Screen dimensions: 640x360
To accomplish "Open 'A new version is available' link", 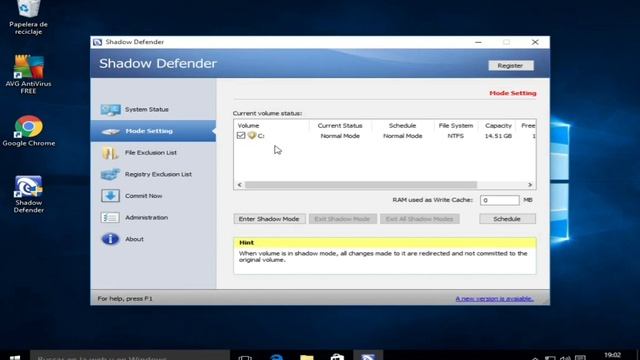I will pyautogui.click(x=494, y=299).
